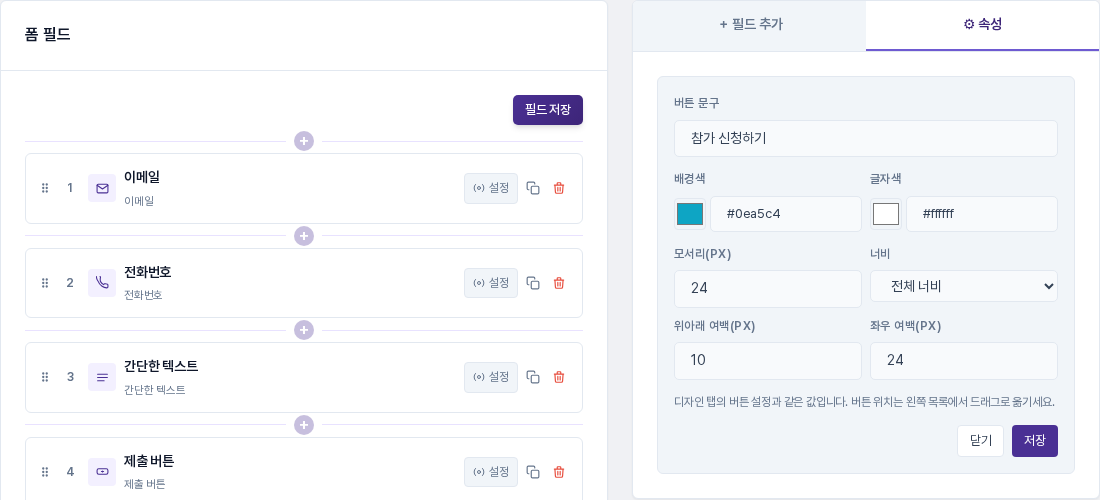The width and height of the screenshot is (1100, 500).
Task: Click the text lines icon in the 간단한 텍스트 row
Action: click(102, 377)
